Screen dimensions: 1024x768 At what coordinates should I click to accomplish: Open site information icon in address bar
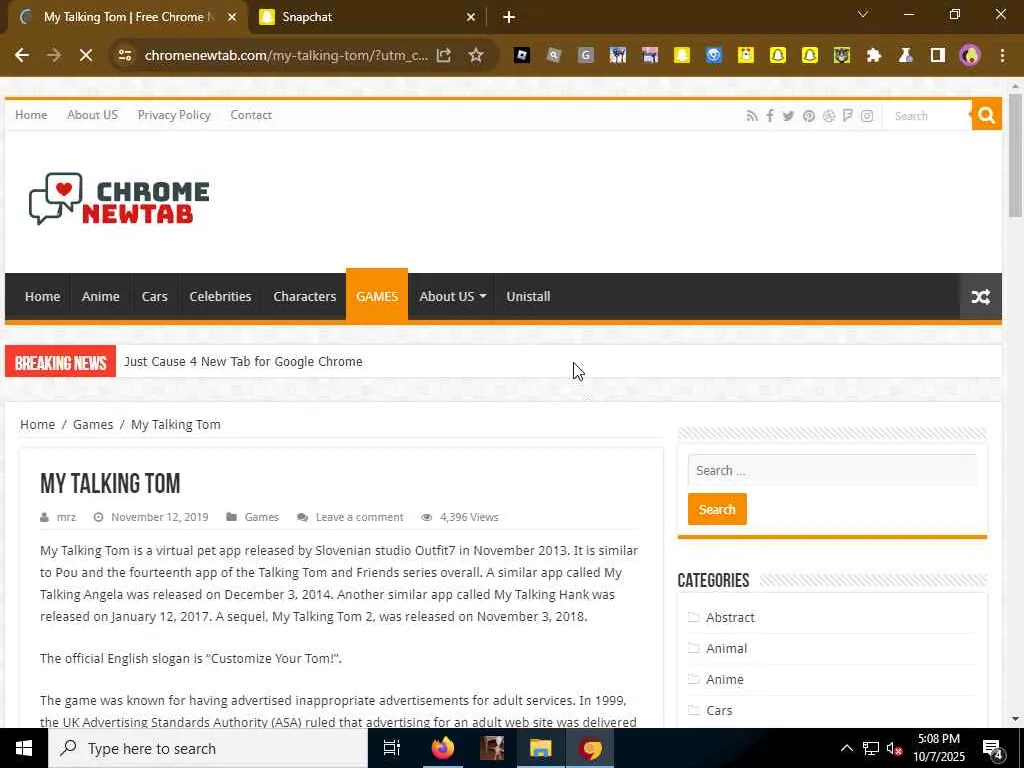[x=125, y=56]
